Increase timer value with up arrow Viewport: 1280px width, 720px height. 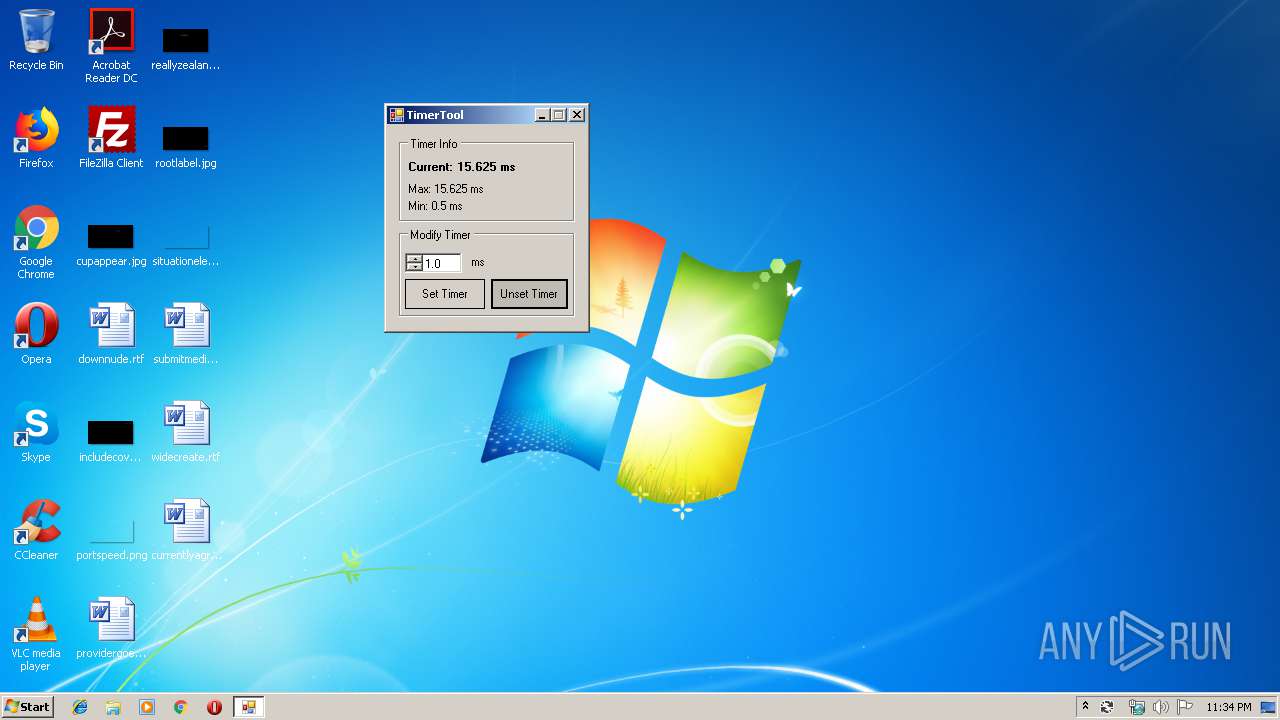(414, 258)
